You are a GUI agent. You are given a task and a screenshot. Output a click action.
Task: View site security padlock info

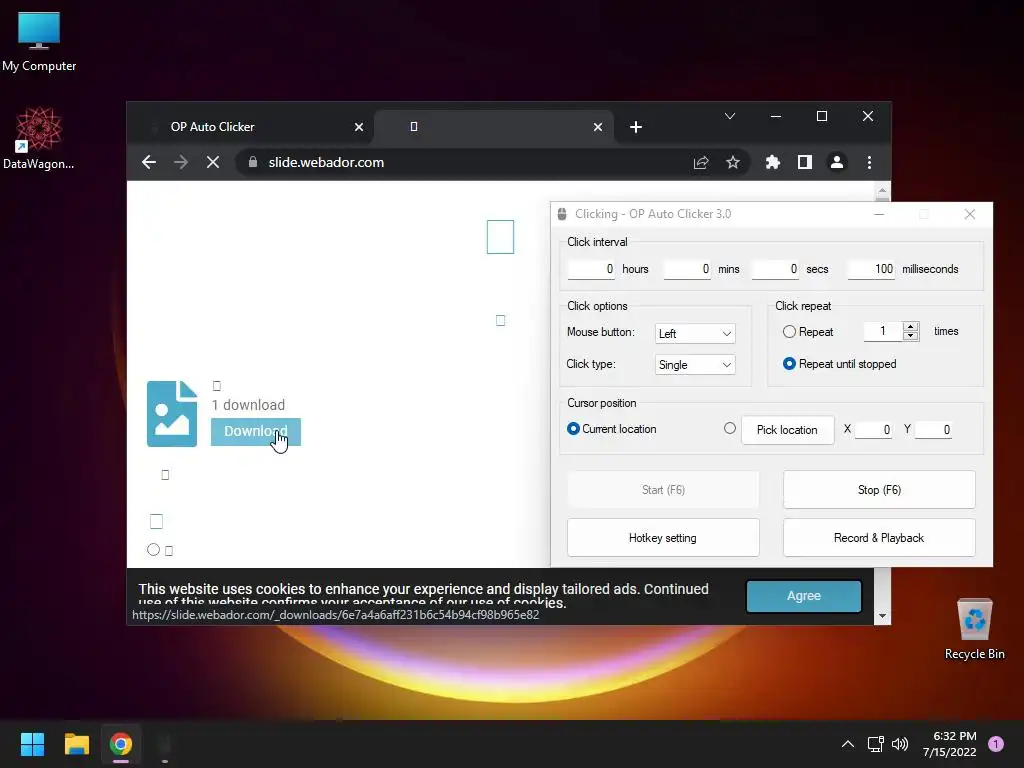pyautogui.click(x=253, y=162)
